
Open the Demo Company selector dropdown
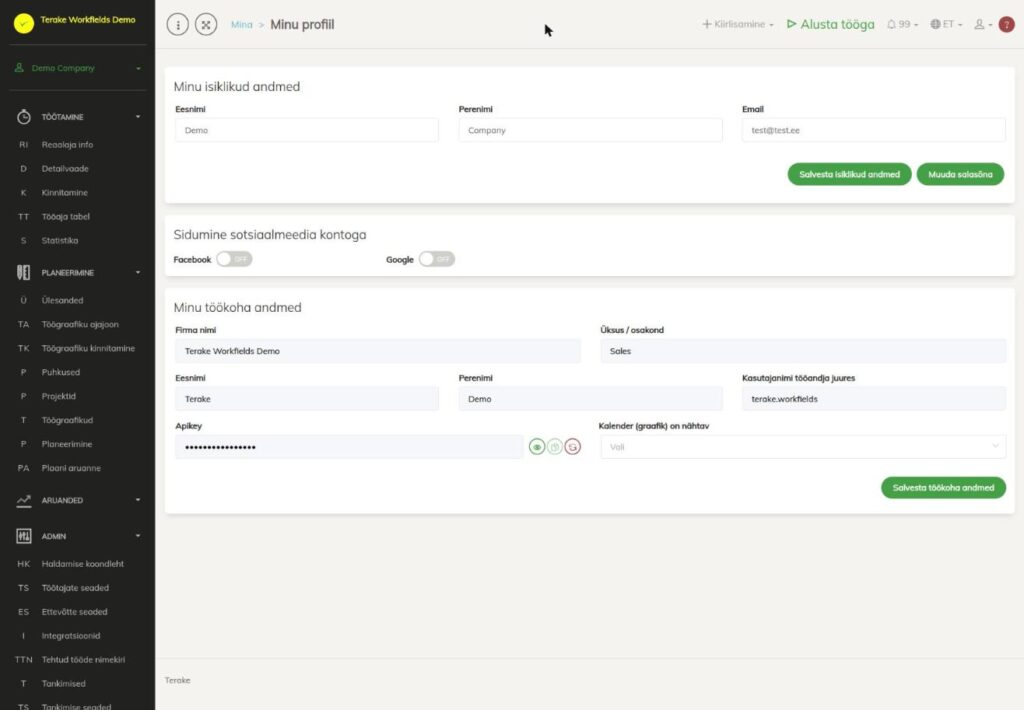(78, 68)
